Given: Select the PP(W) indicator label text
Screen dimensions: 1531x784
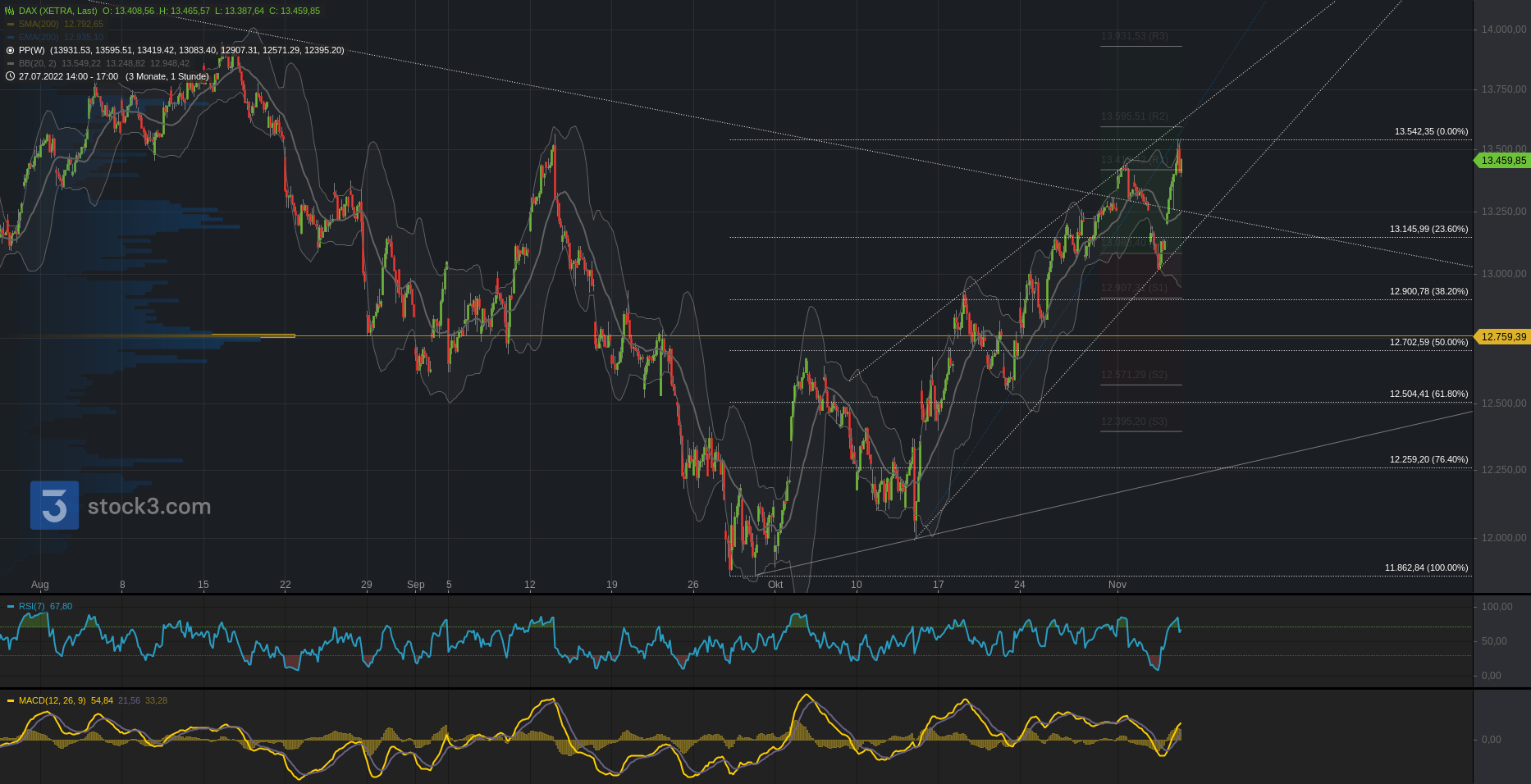Looking at the screenshot, I should 32,50.
